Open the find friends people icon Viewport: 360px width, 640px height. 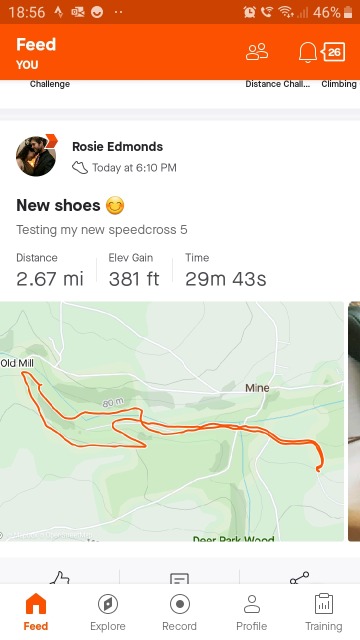click(257, 52)
